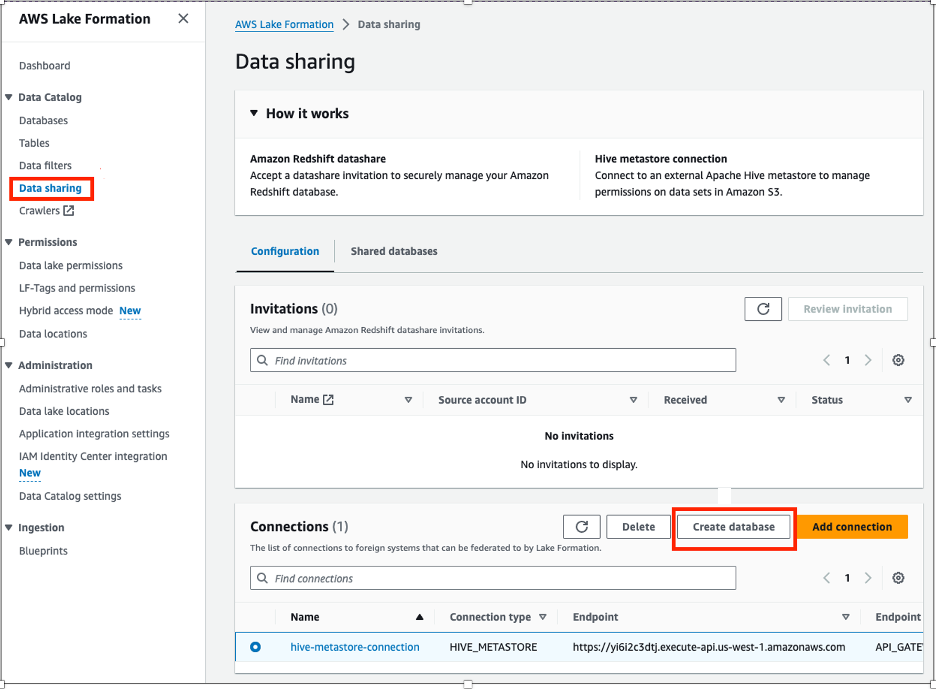Viewport: 936px width, 690px height.
Task: Focus the Find invitations search field
Action: click(x=493, y=360)
